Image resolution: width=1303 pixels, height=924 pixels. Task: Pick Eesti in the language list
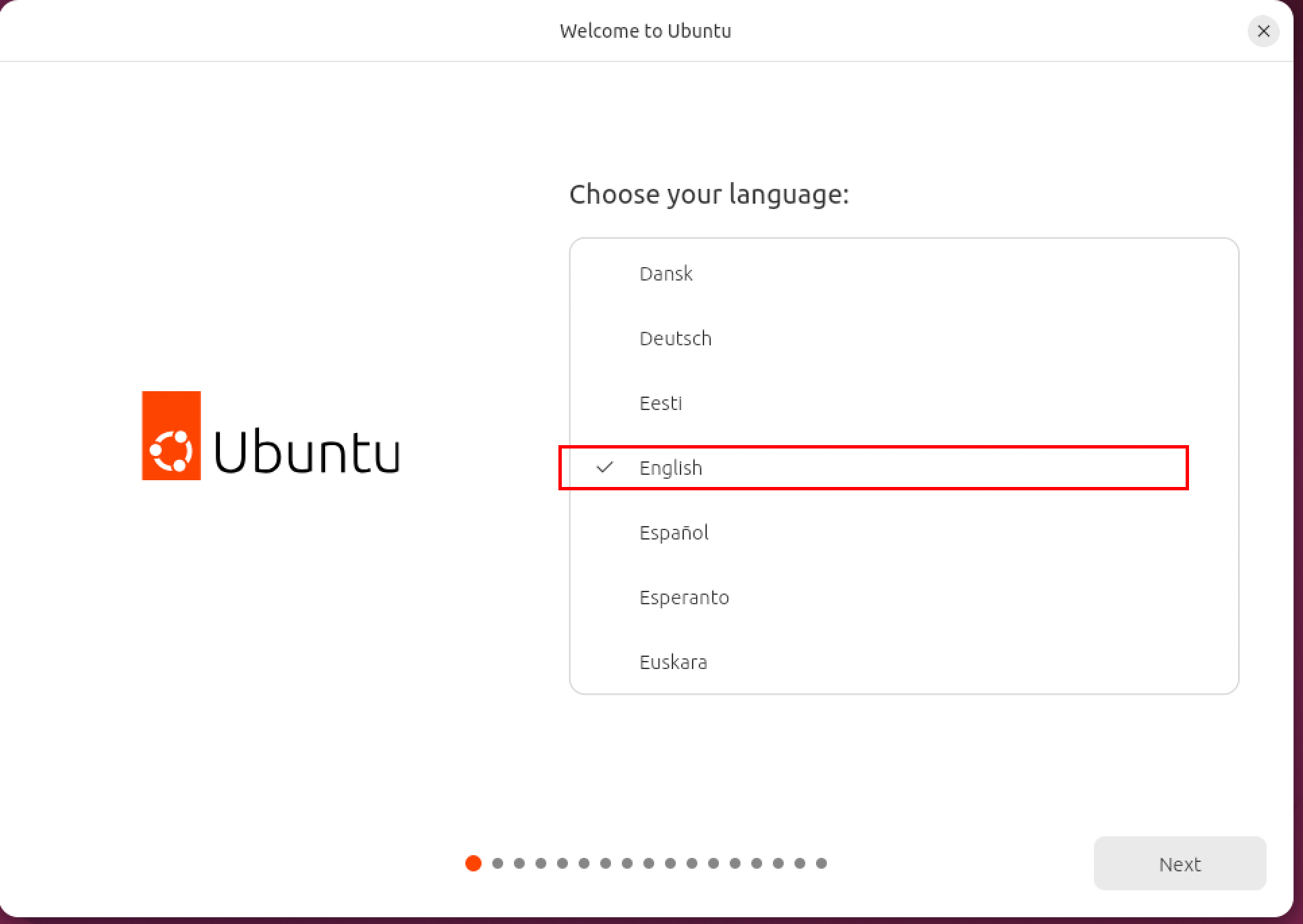tap(904, 403)
